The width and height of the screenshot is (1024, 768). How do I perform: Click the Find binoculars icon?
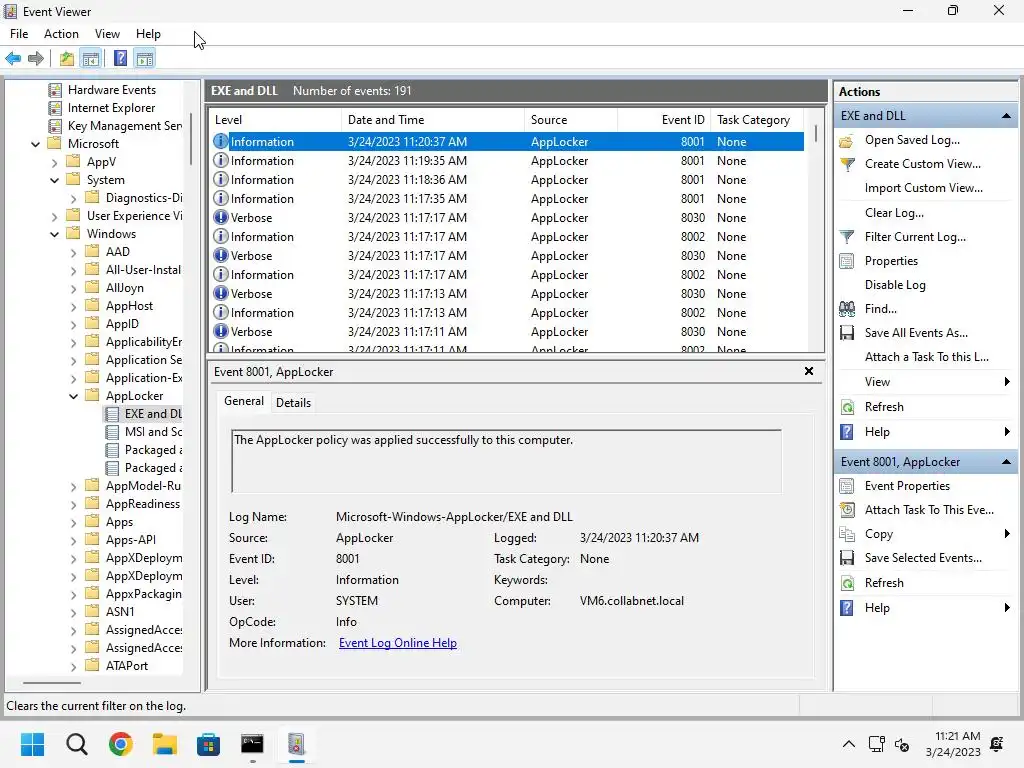846,309
